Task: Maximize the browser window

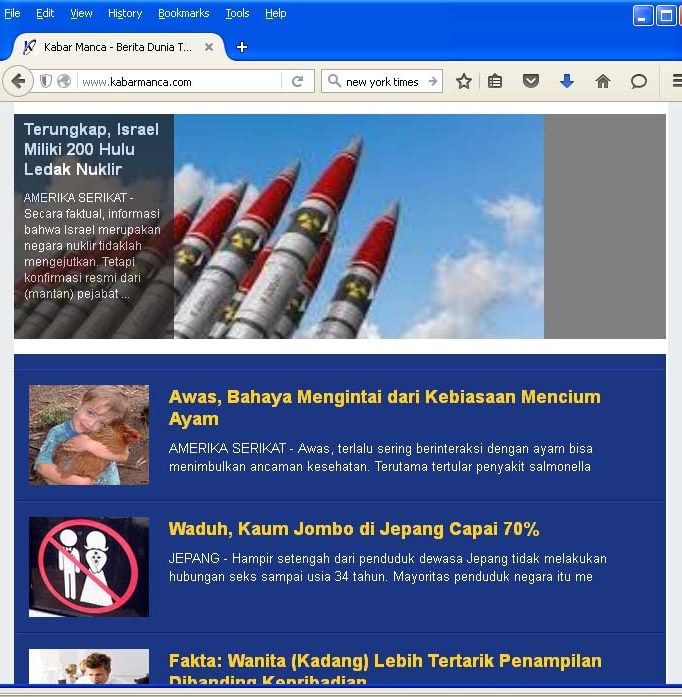Action: click(666, 16)
